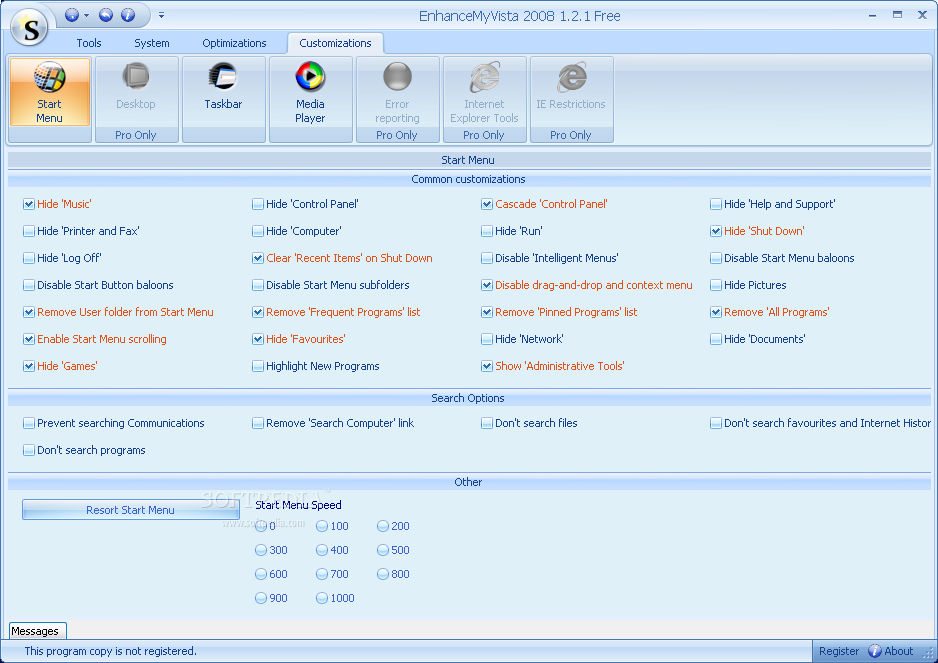Select Start Menu Speed 1000
This screenshot has height=663, width=938.
coord(322,598)
